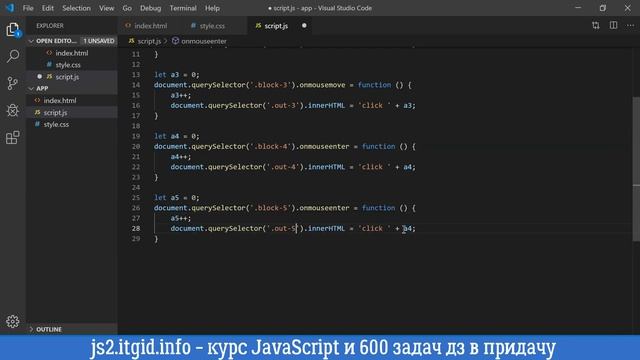Open the Manage gear menu
The height and width of the screenshot is (360, 640).
(13, 321)
